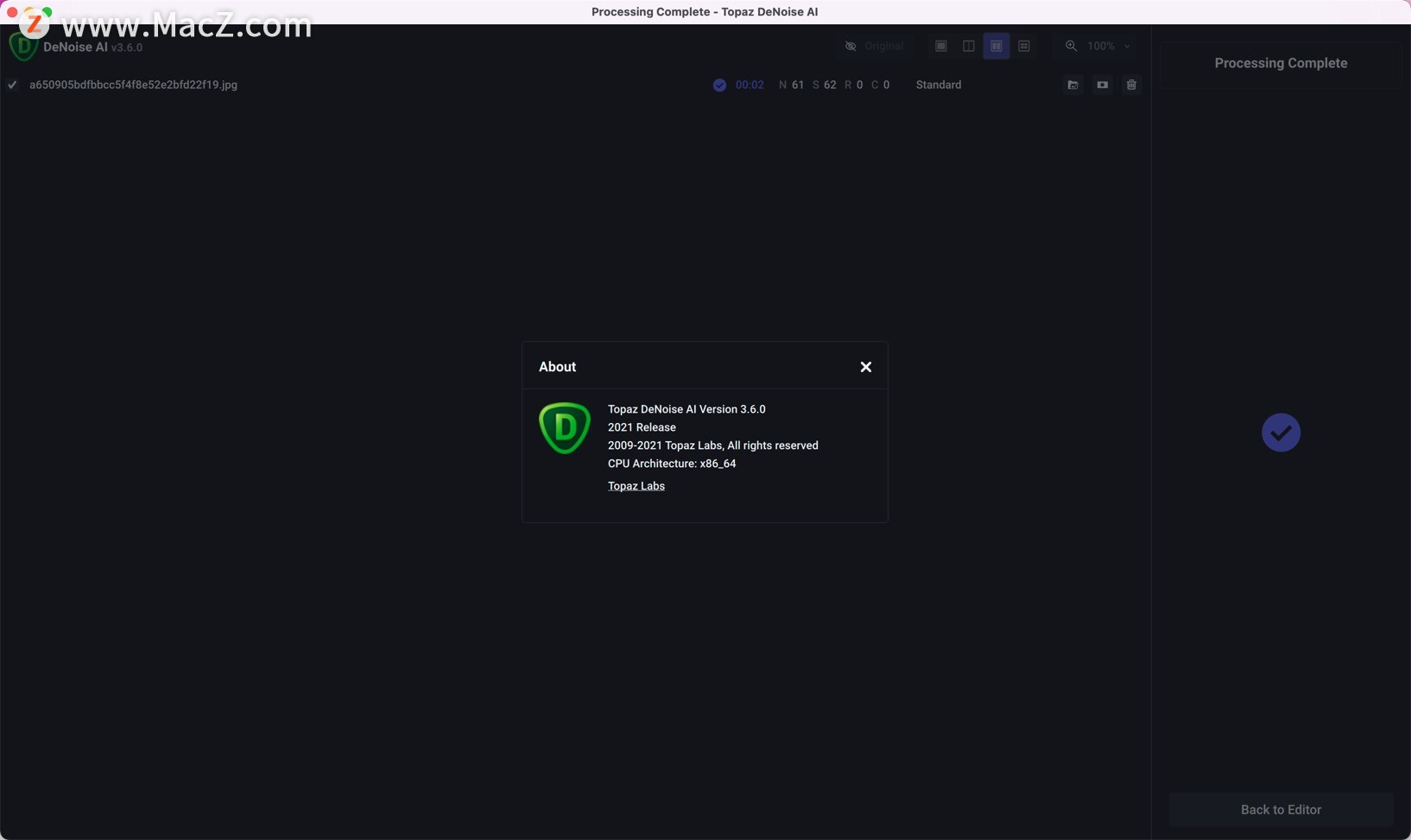
Task: Select comparison grid view layout
Action: tap(1024, 46)
